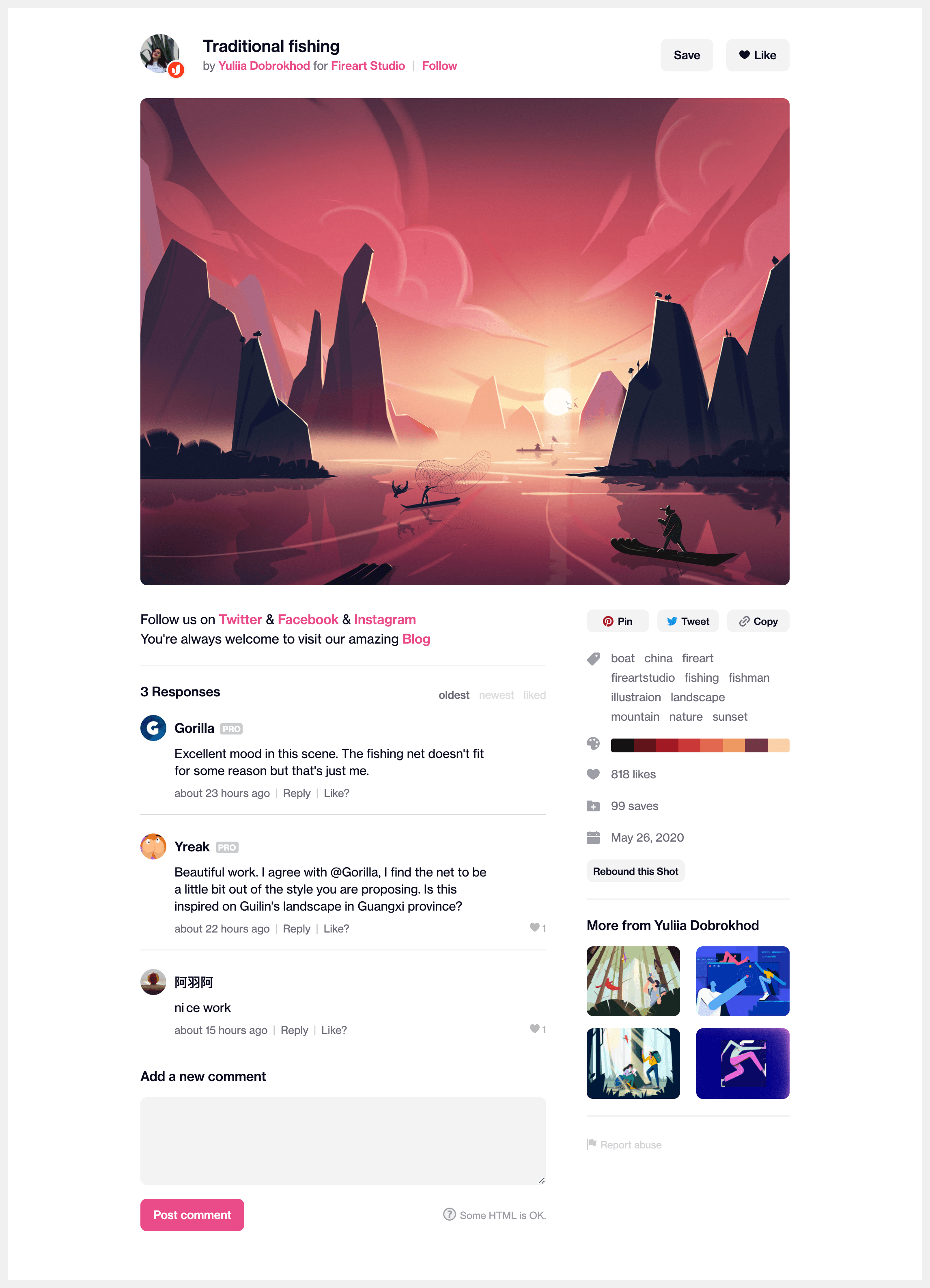Click the Twitter bird Tweet button
The height and width of the screenshot is (1288, 930).
(x=688, y=621)
